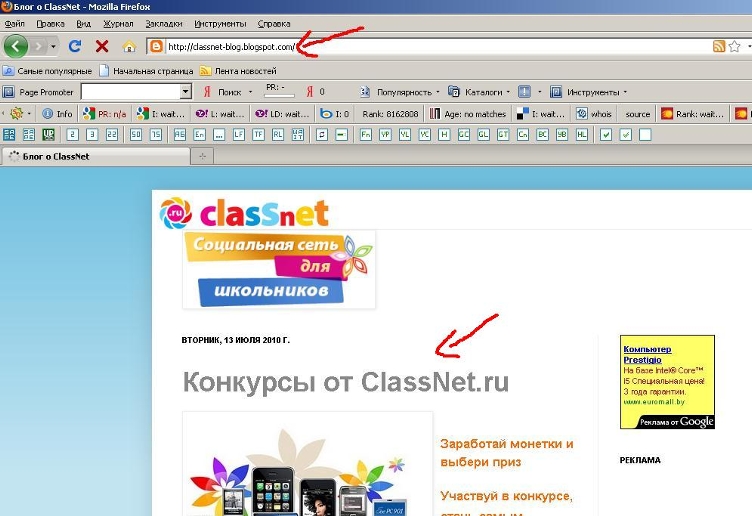Click the Blogger favicon in the address bar
This screenshot has height=516, width=752.
(x=156, y=46)
